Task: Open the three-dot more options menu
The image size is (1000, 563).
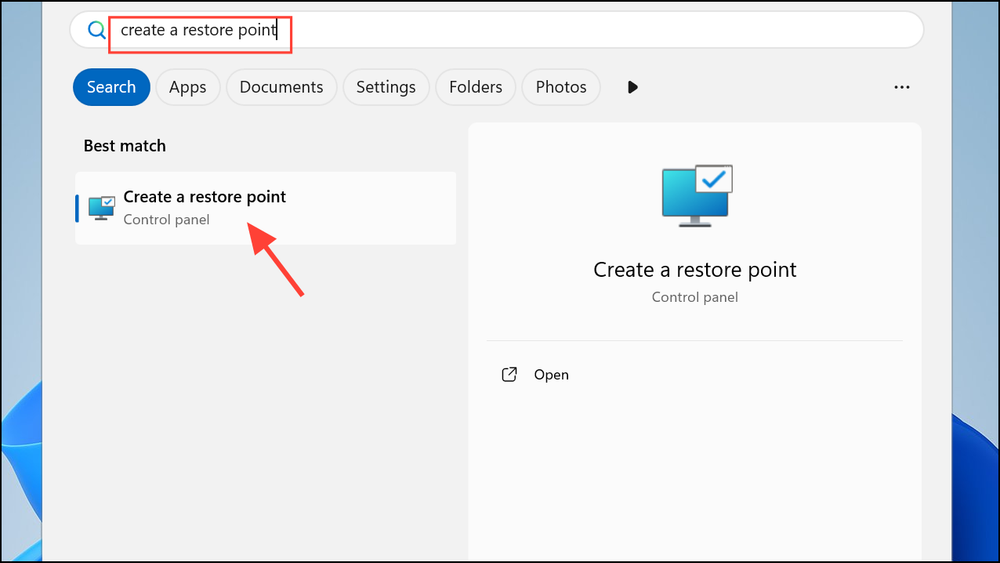Action: [901, 87]
